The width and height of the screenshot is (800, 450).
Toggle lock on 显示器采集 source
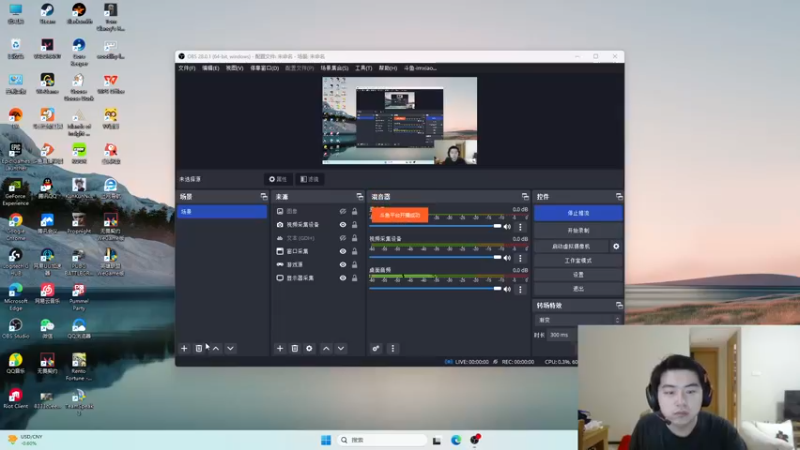355,278
